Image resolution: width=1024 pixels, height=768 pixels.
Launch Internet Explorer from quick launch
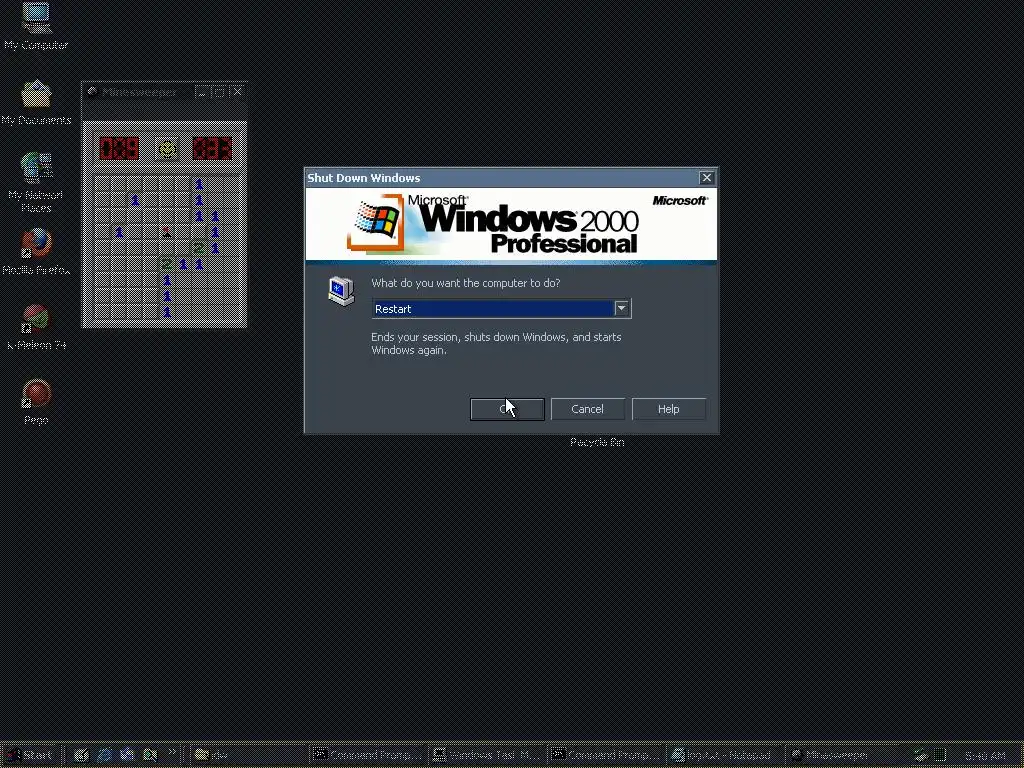pyautogui.click(x=104, y=755)
